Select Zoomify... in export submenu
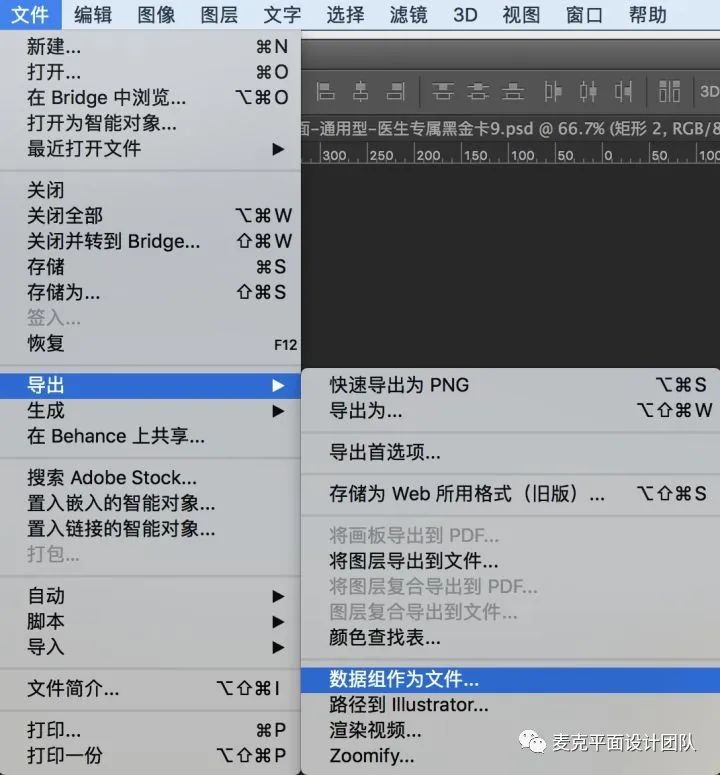The image size is (720, 775). coord(510,756)
